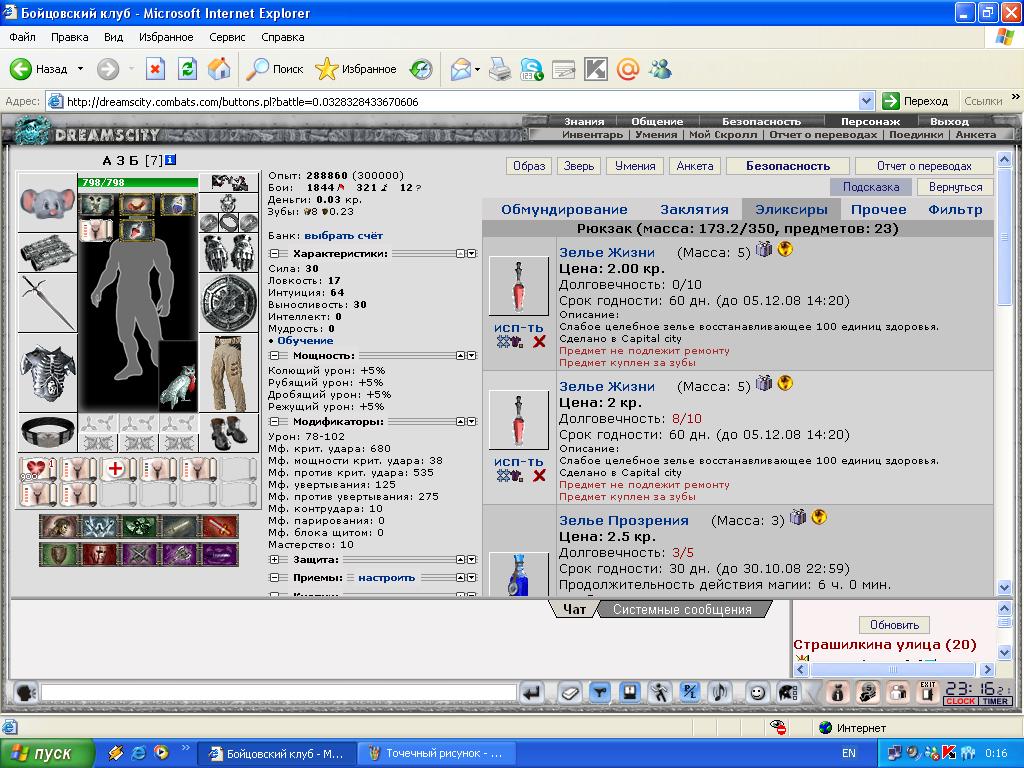The image size is (1024, 768).
Task: Click the Обновить button
Action: [894, 625]
